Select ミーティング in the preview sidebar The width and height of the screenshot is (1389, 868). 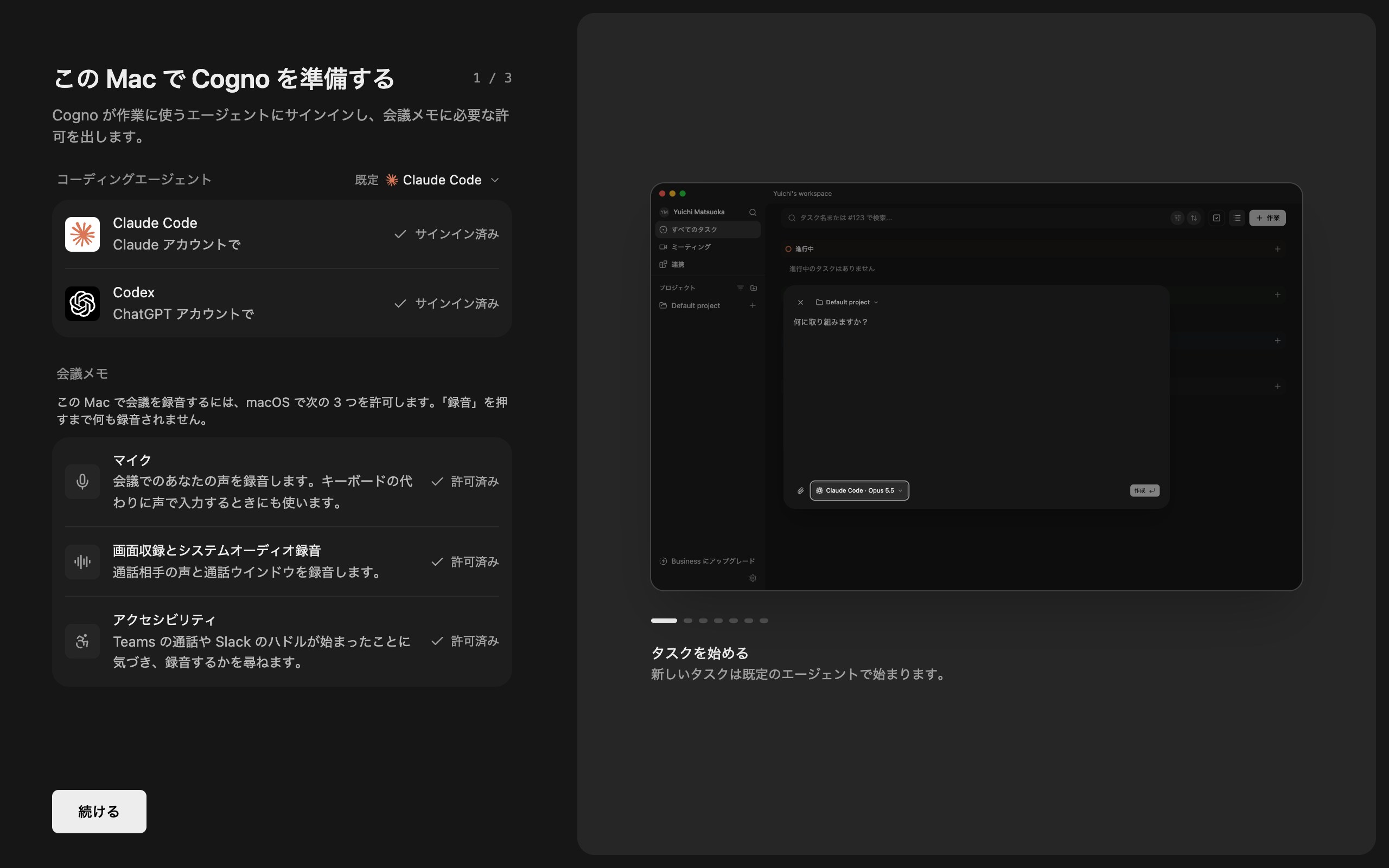(x=708, y=247)
